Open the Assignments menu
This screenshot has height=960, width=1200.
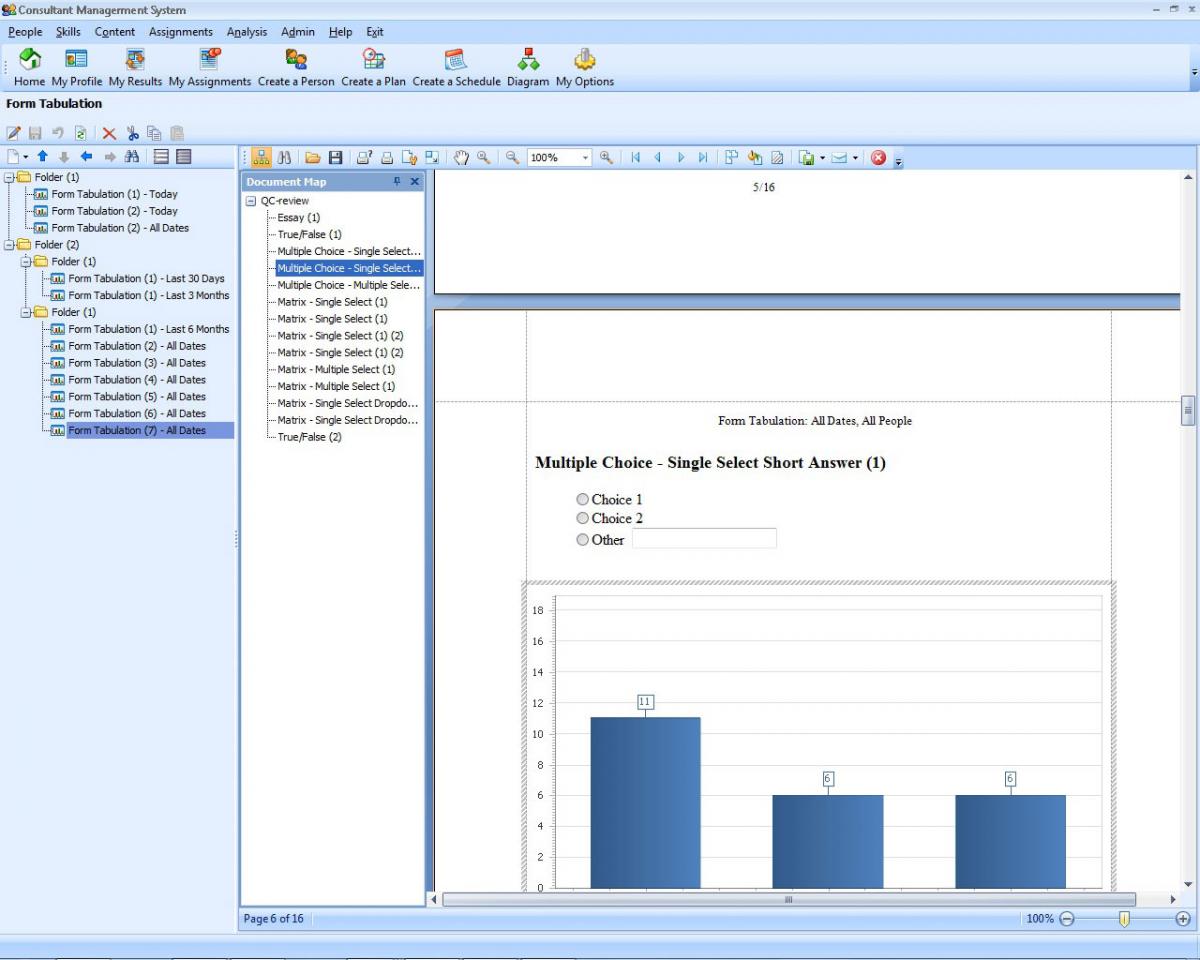coord(181,32)
